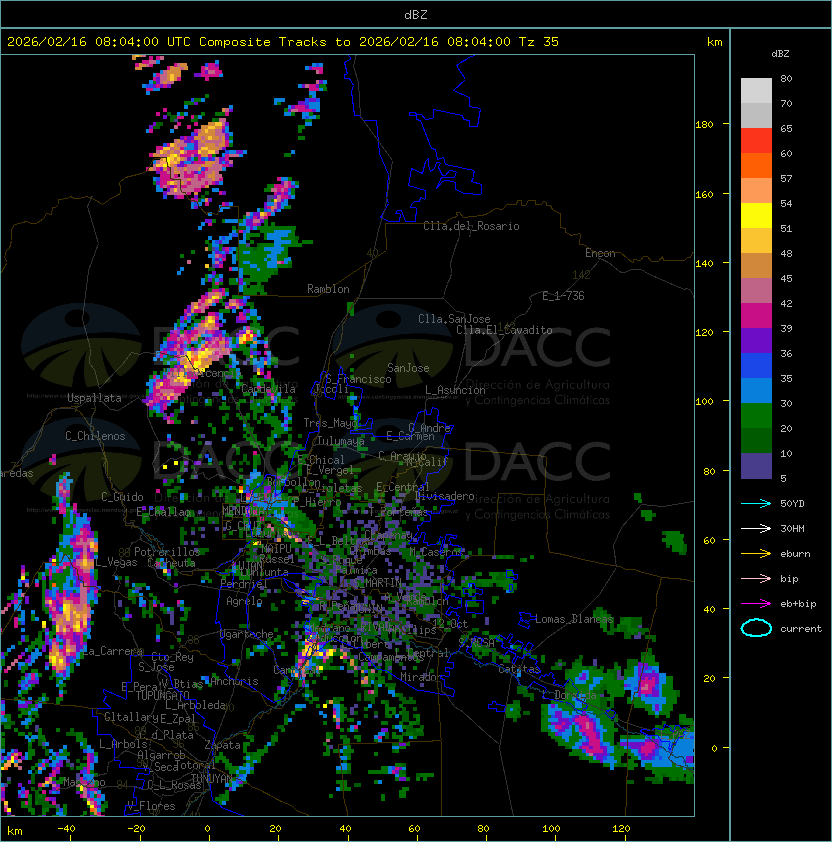Click the 'Ugarteche' map label
The image size is (832, 842).
(247, 634)
